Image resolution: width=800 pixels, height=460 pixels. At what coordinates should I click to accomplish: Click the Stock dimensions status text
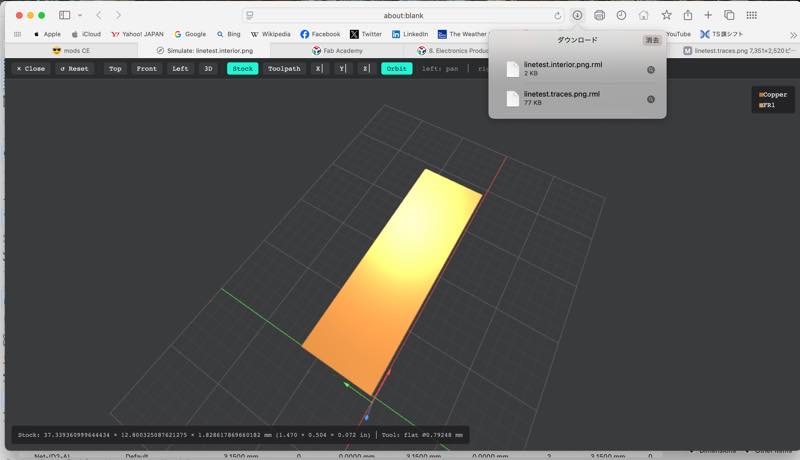tap(194, 435)
